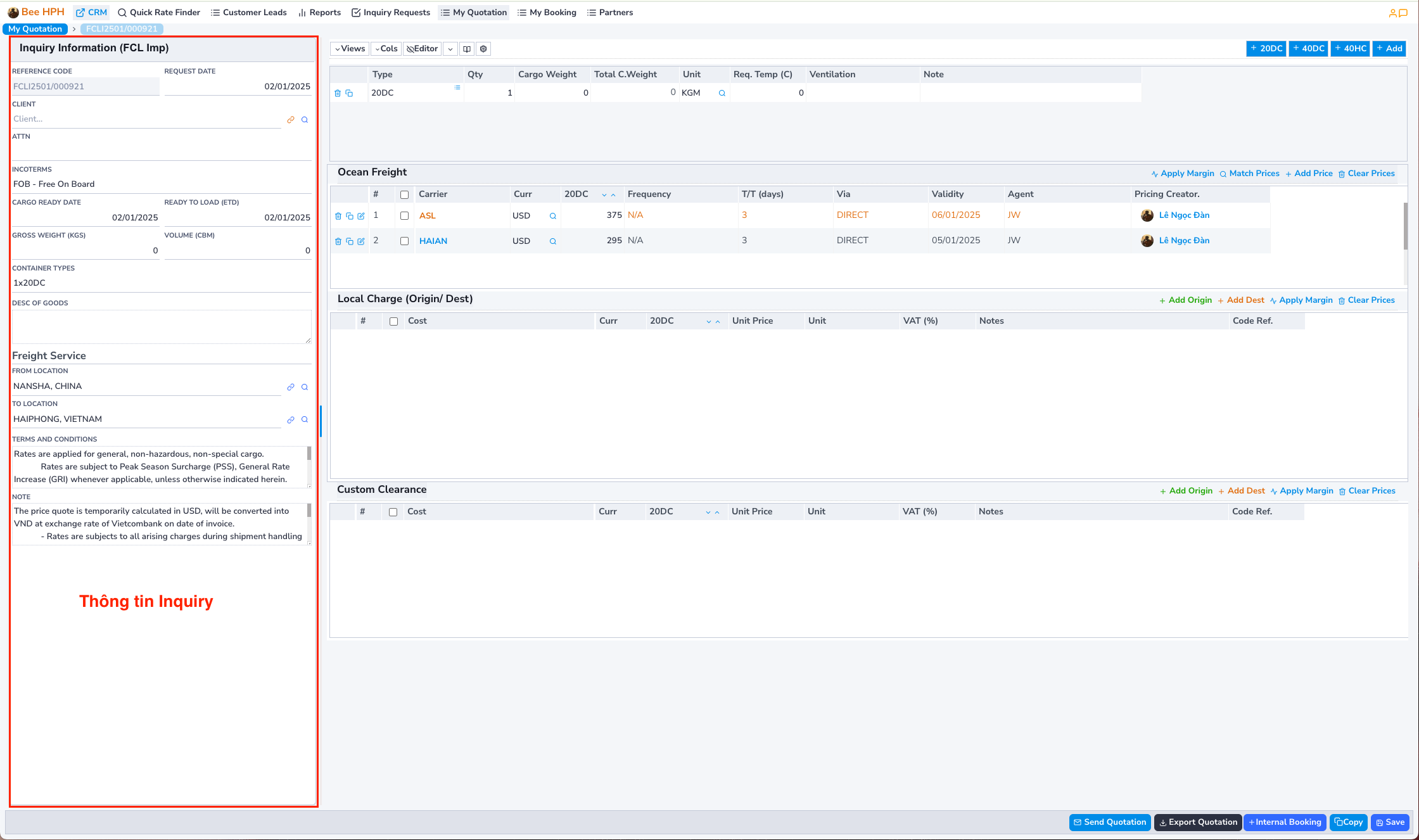Expand the Views dropdown
This screenshot has height=840, width=1419.
coord(350,49)
